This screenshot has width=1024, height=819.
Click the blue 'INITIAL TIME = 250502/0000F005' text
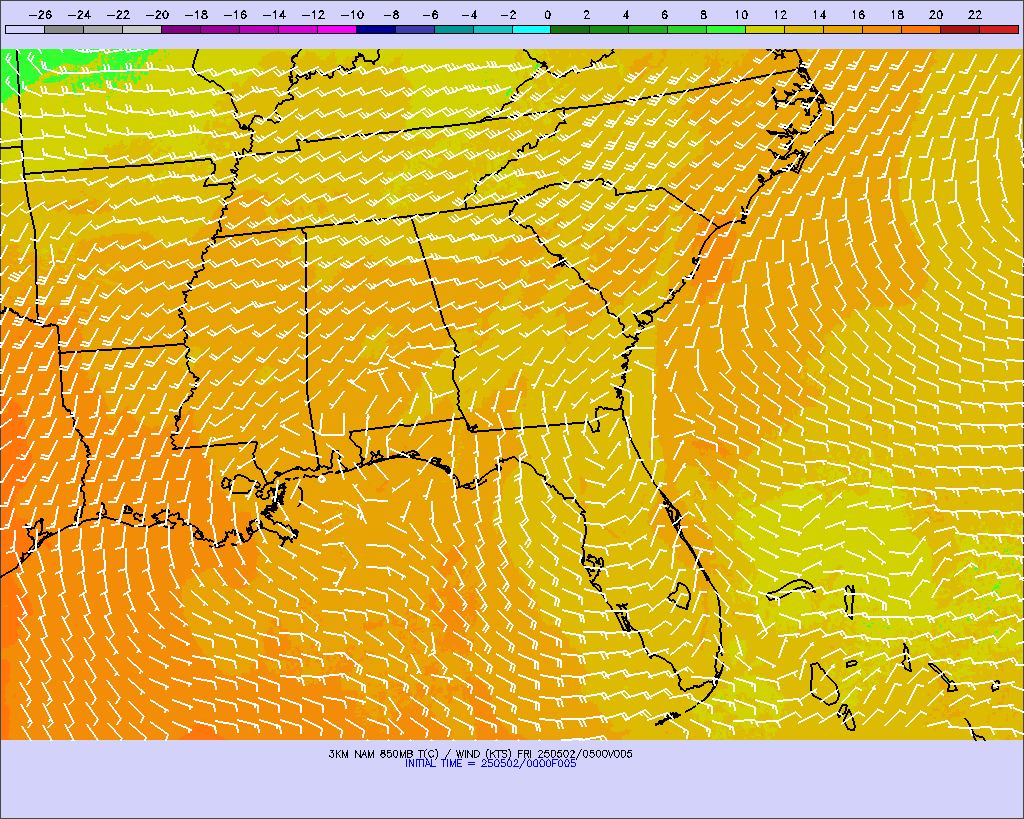[490, 763]
